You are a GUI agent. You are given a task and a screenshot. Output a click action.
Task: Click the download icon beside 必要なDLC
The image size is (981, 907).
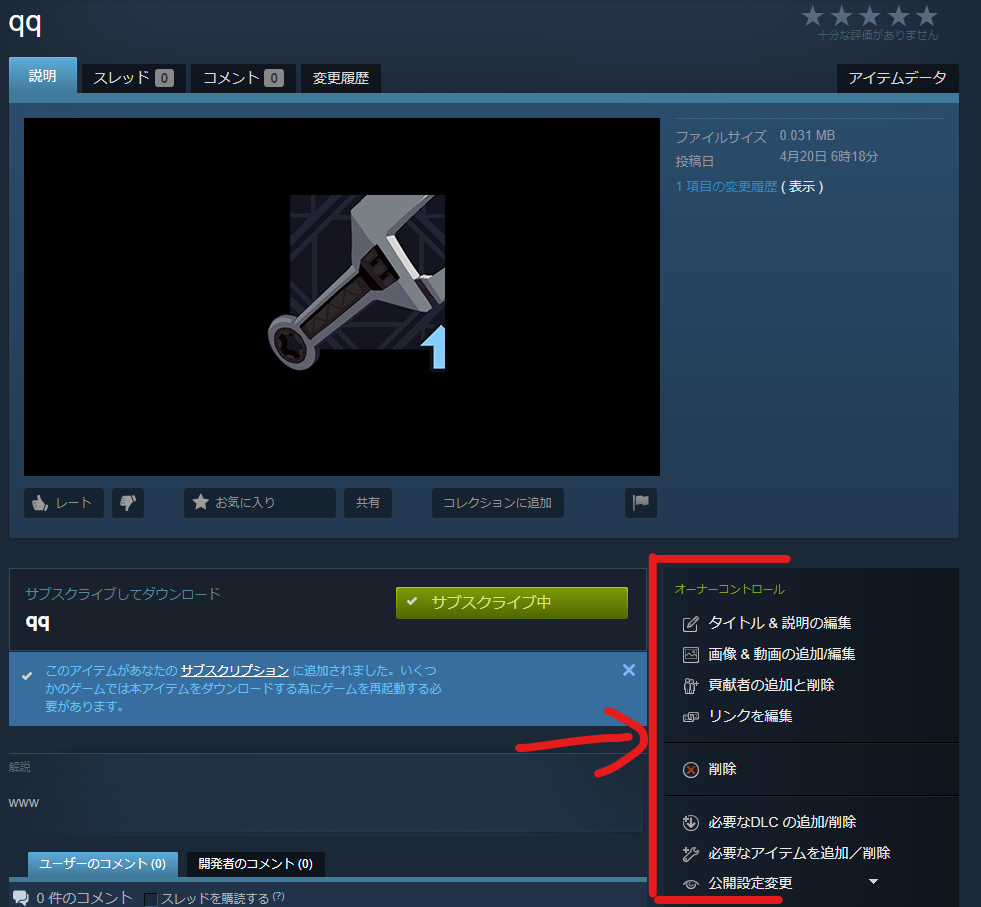point(690,823)
